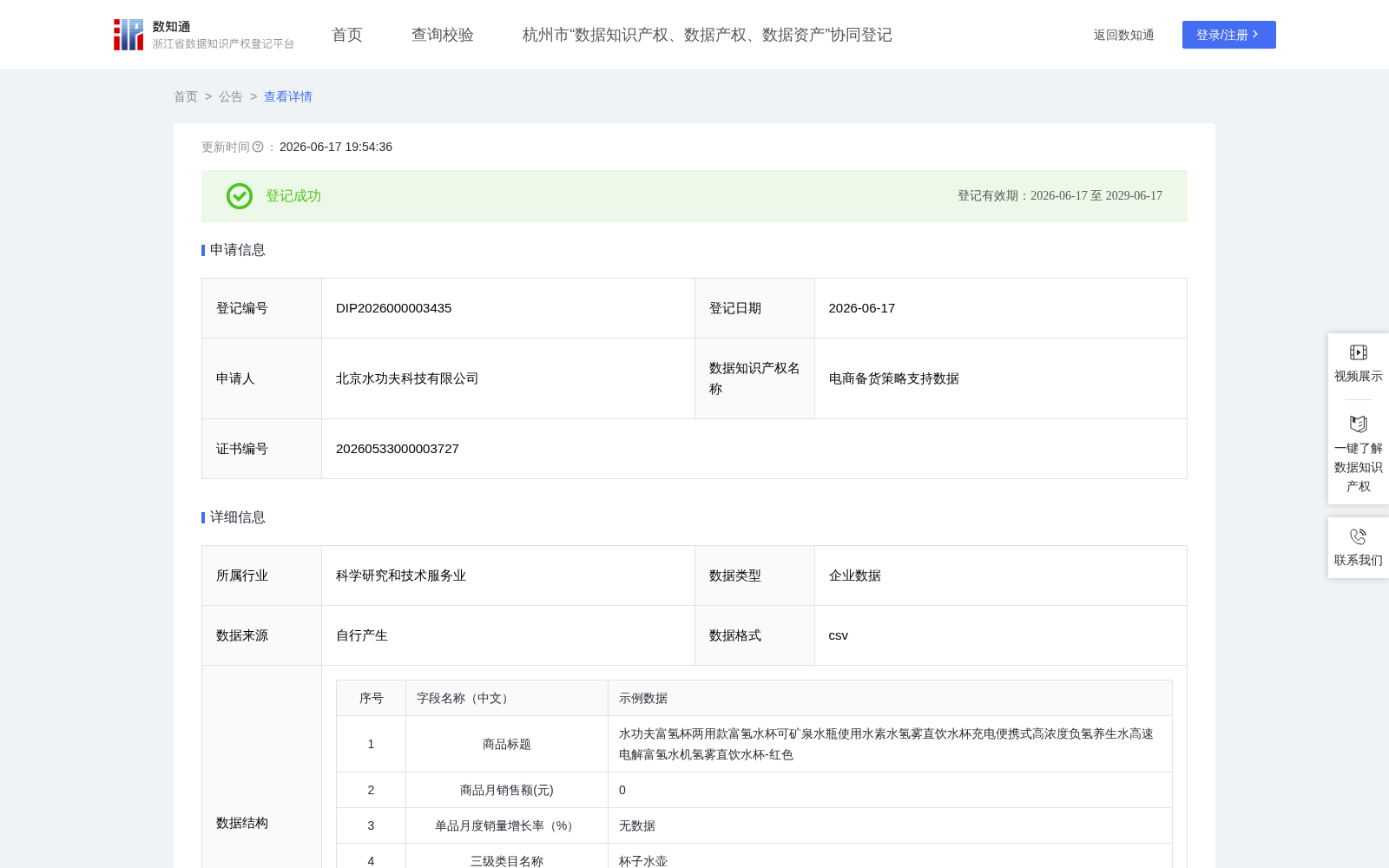The width and height of the screenshot is (1389, 868).
Task: Open 杭州市数据知识产权协同登记 menu item
Action: pos(708,35)
